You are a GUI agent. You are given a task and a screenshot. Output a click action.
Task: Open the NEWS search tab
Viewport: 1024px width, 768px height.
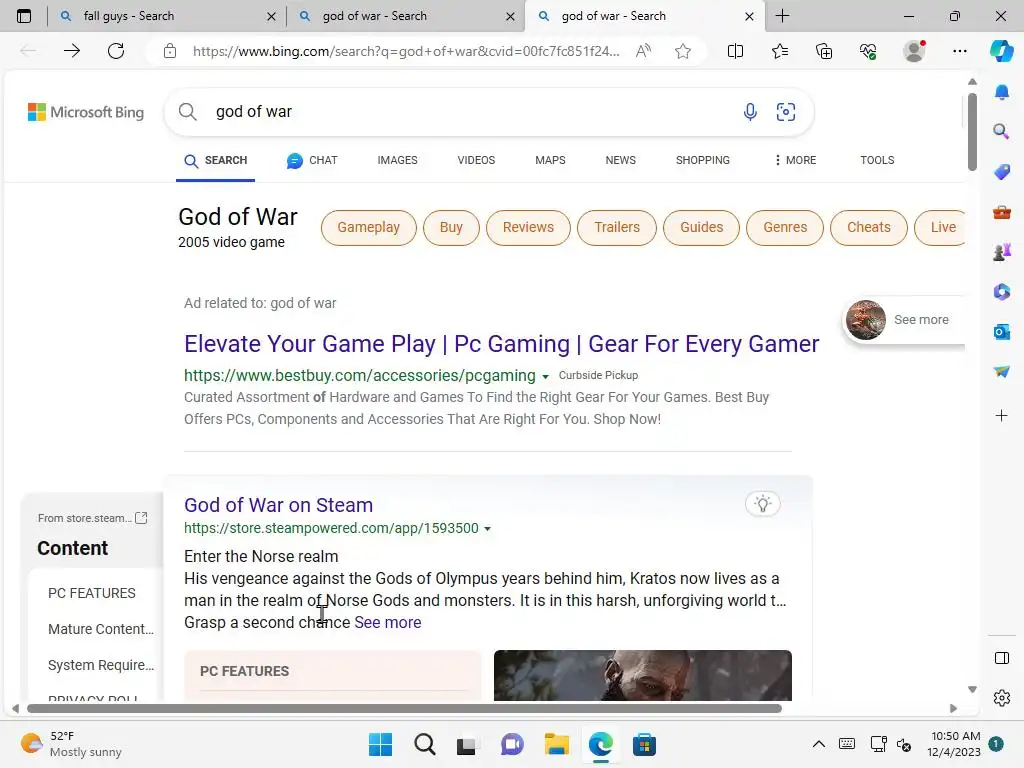pos(620,160)
